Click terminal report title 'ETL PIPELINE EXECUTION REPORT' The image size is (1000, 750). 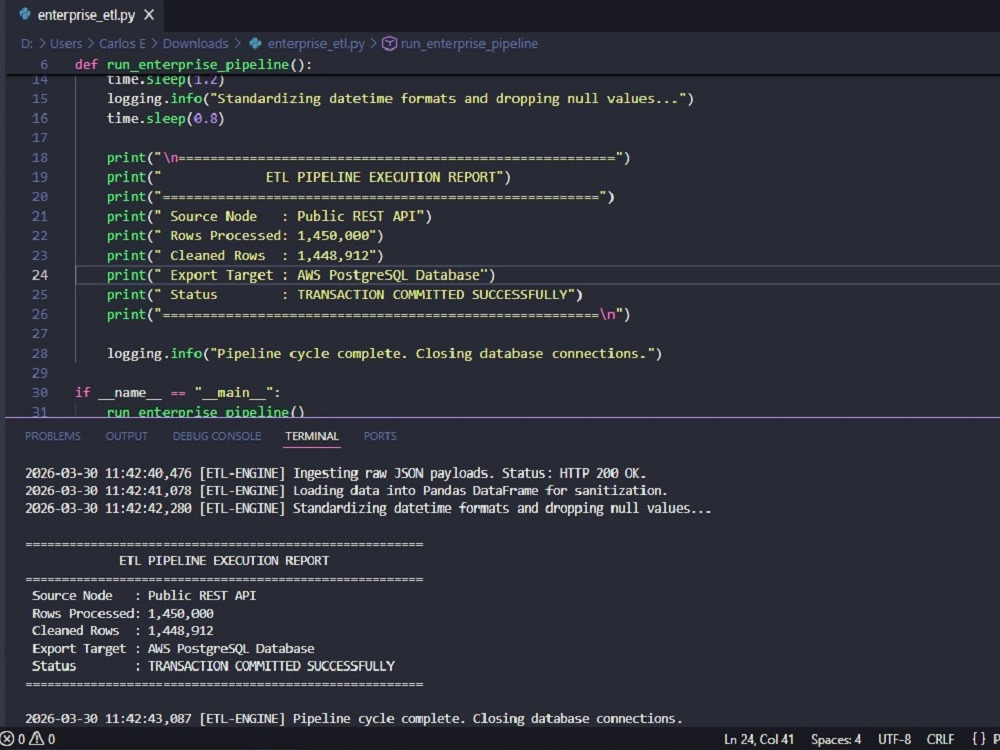[224, 561]
